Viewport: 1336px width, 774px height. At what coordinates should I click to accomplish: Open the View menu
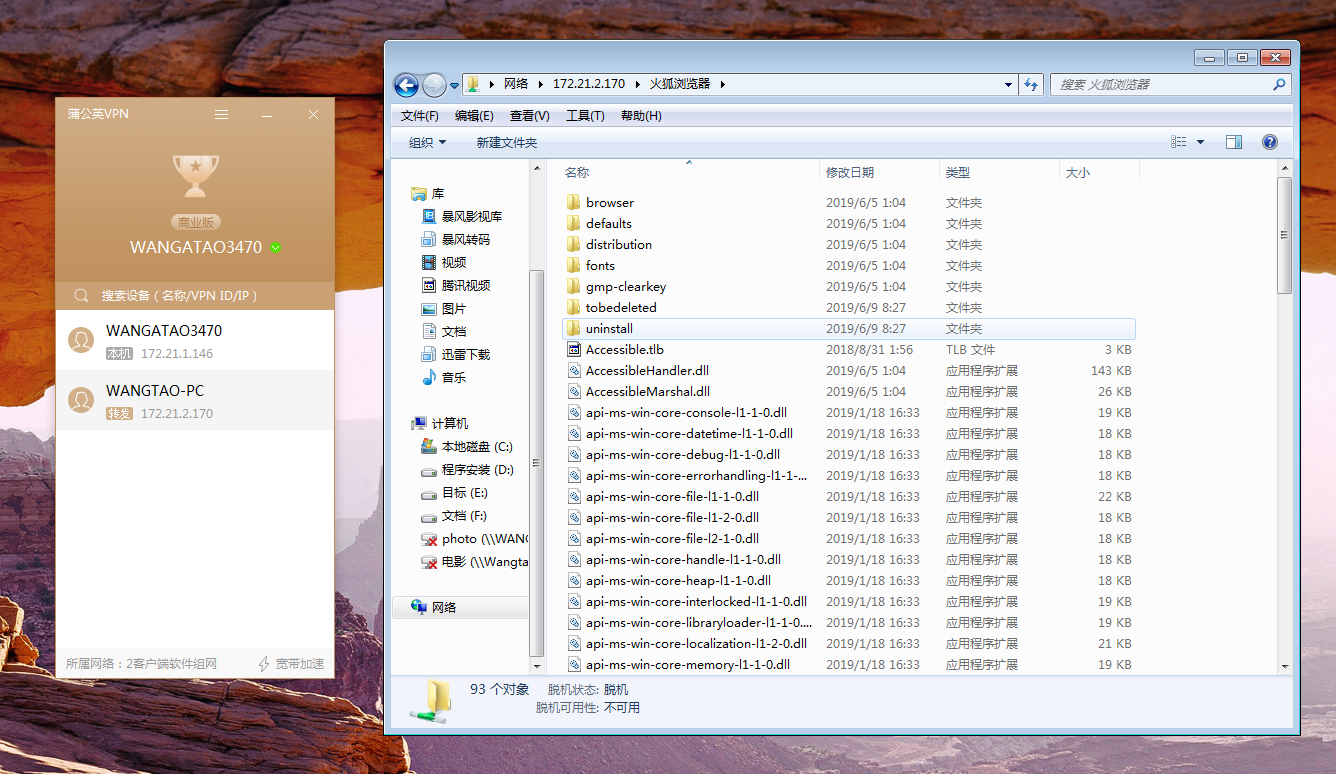(529, 116)
